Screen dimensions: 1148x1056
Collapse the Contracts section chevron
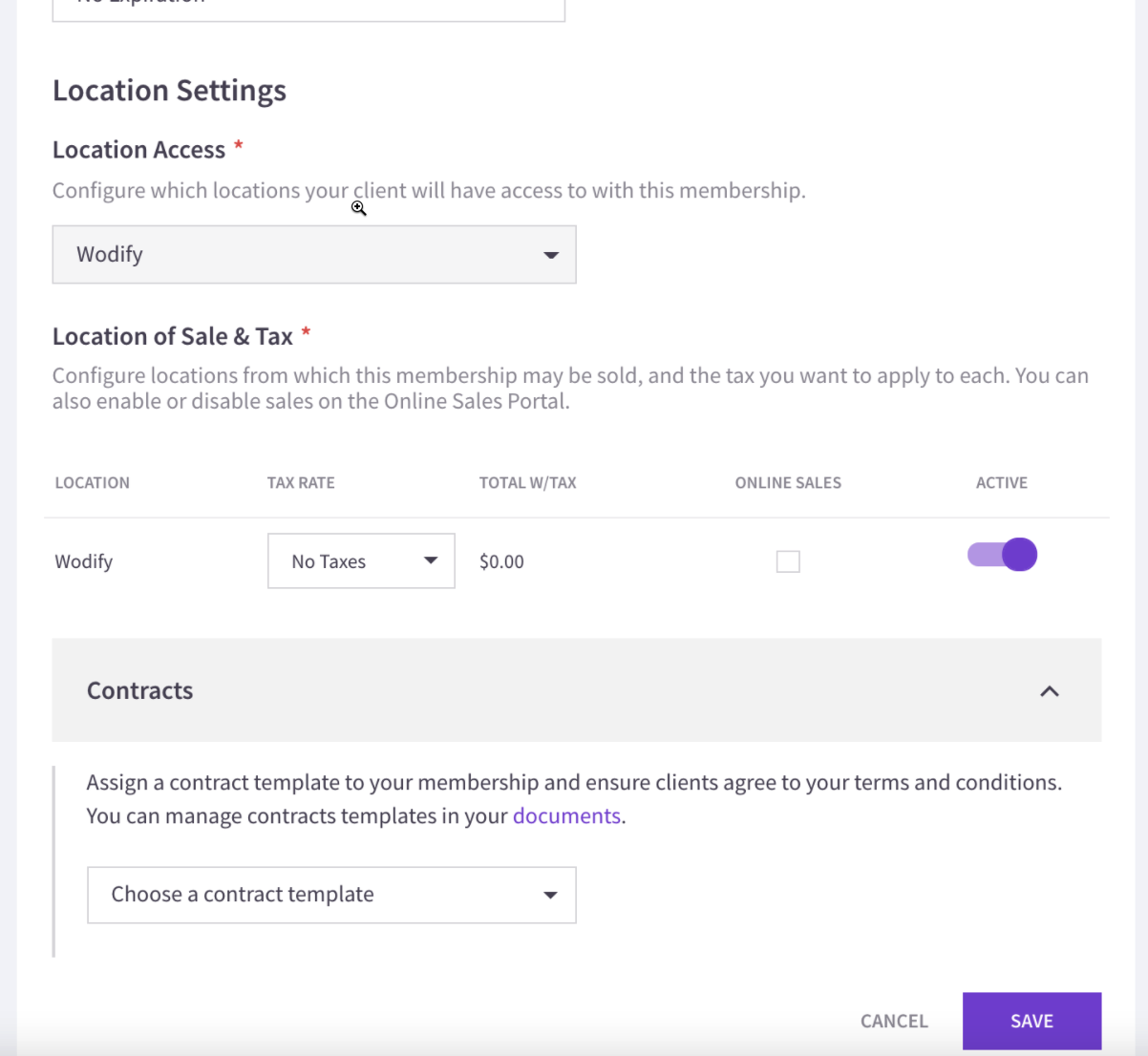tap(1050, 691)
